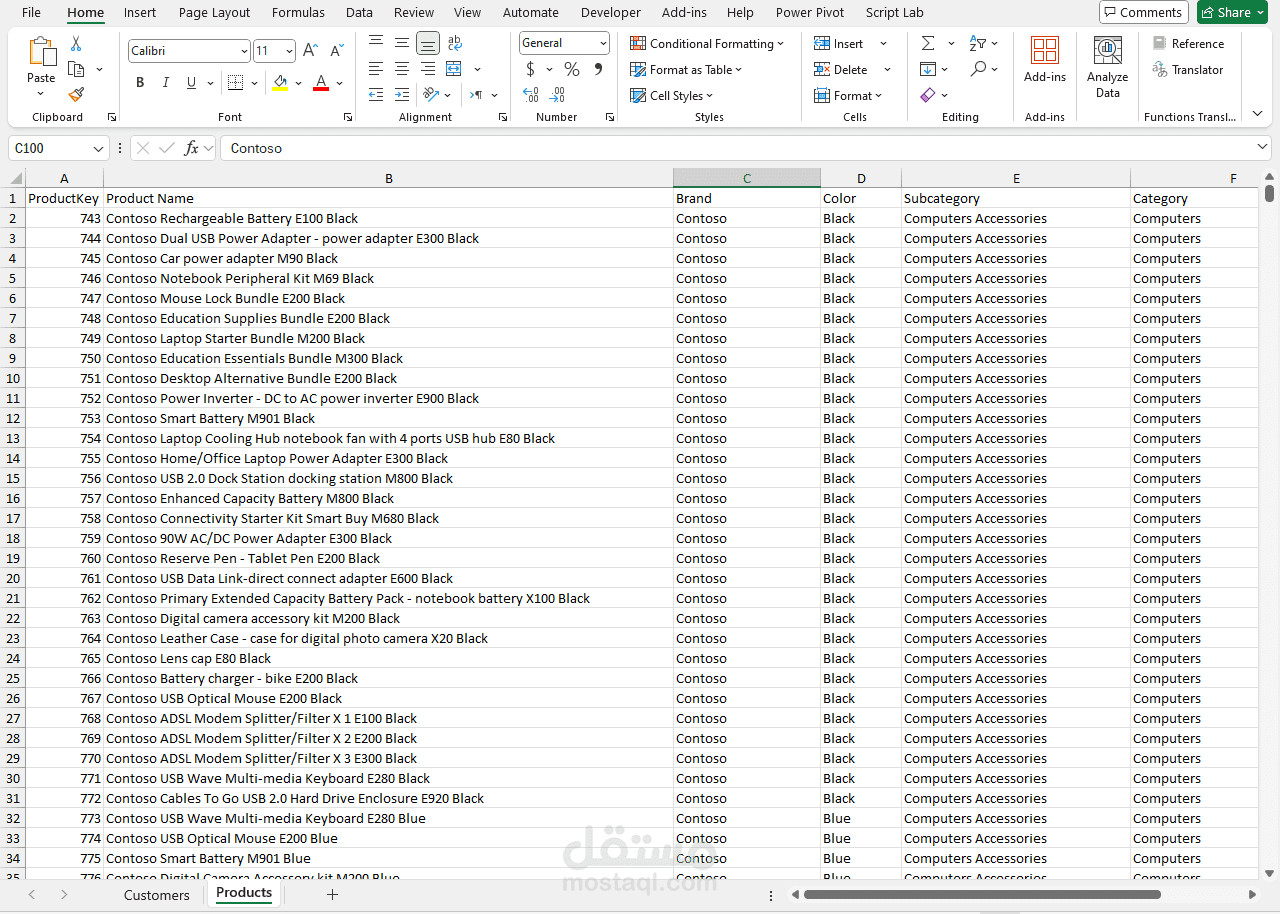Click the Insert Function fx icon
This screenshot has width=1280, height=914.
click(x=191, y=148)
